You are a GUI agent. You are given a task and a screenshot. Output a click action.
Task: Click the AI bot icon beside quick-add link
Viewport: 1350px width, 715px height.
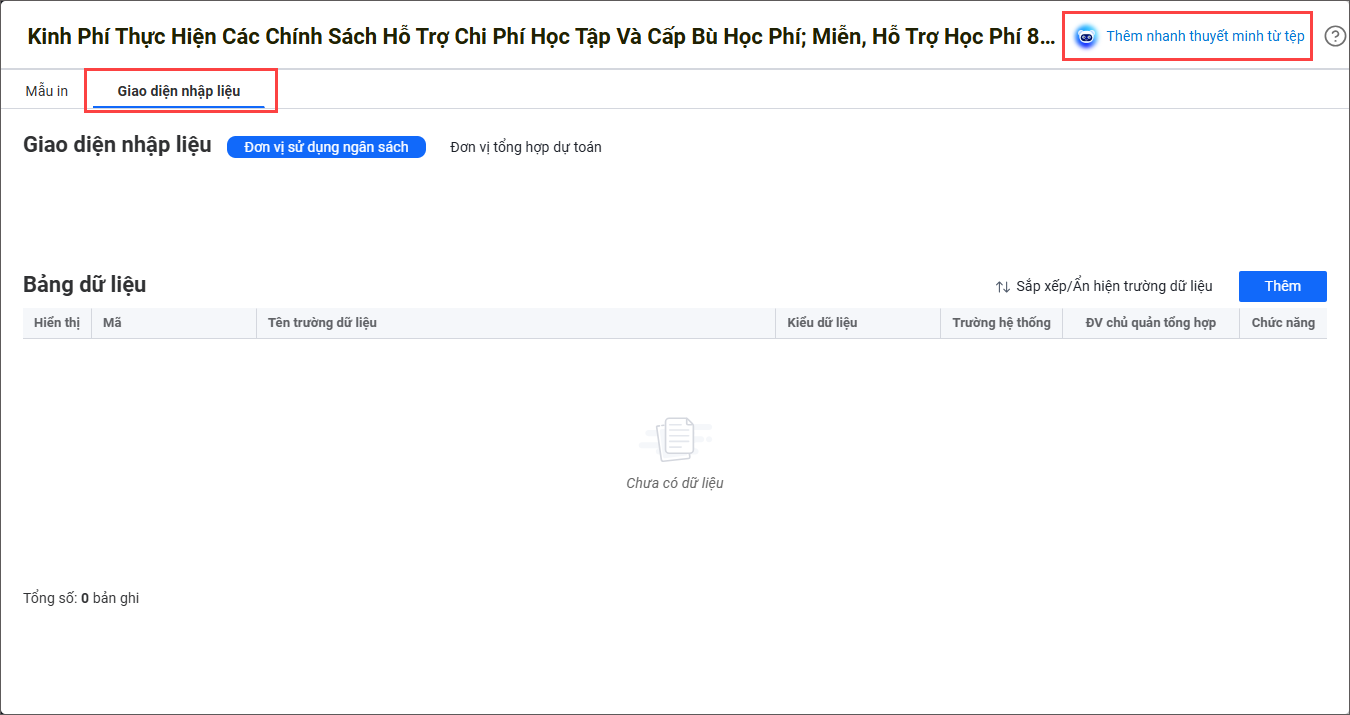pos(1085,37)
